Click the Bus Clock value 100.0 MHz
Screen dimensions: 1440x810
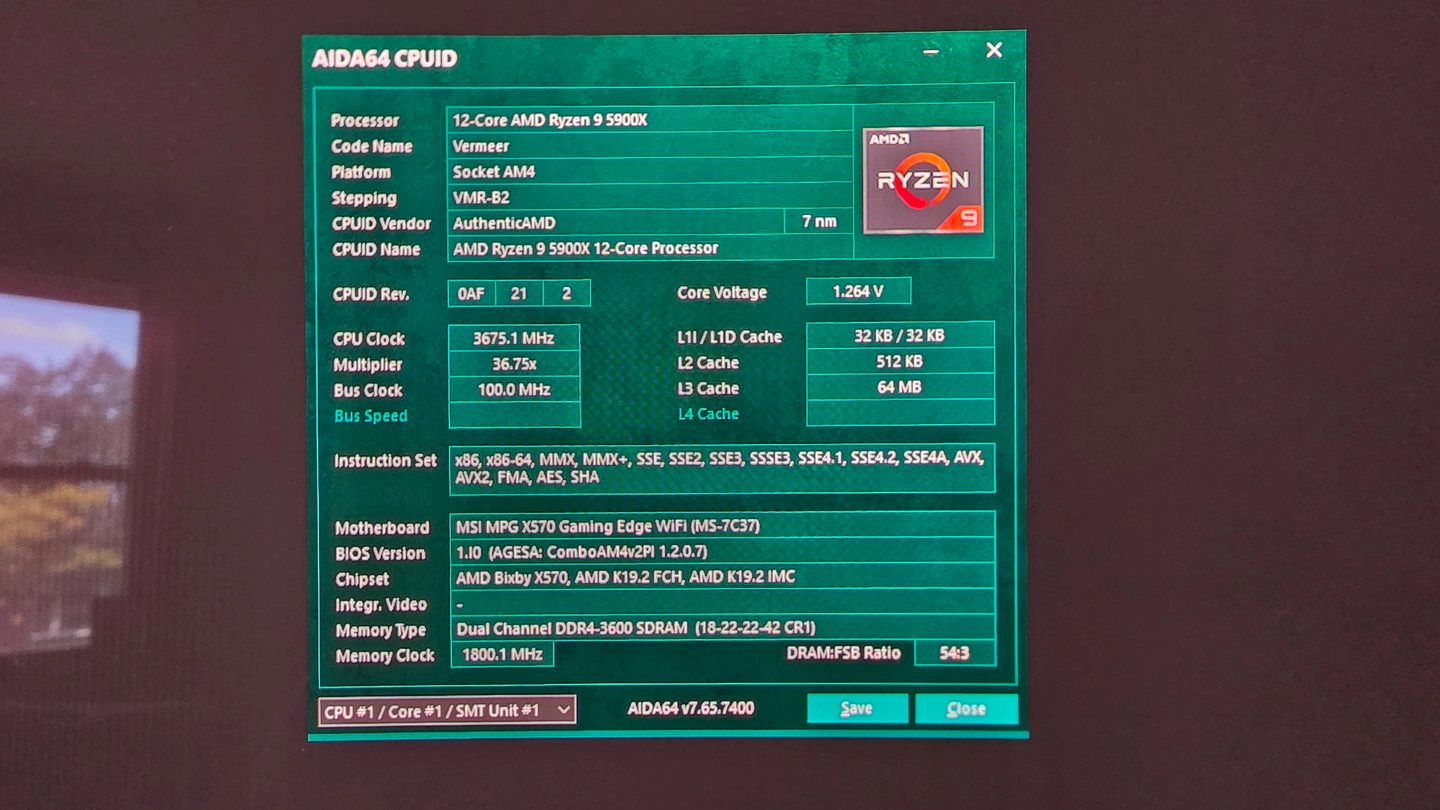point(514,390)
